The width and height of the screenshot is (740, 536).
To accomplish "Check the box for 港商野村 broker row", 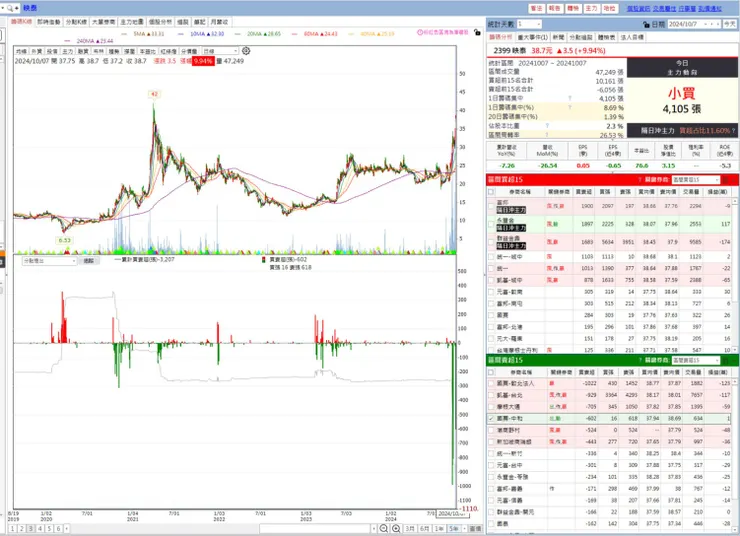I will tap(491, 430).
